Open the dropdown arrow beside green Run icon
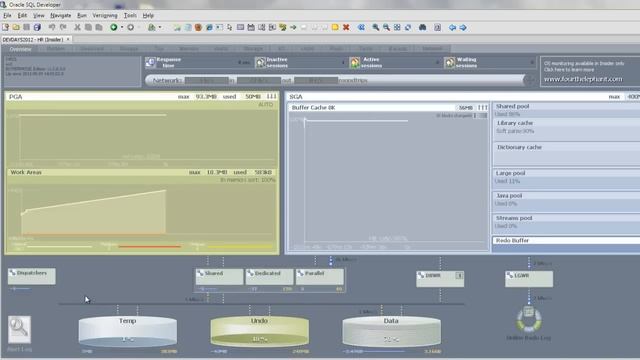This screenshot has height=360, width=640. coord(122,27)
